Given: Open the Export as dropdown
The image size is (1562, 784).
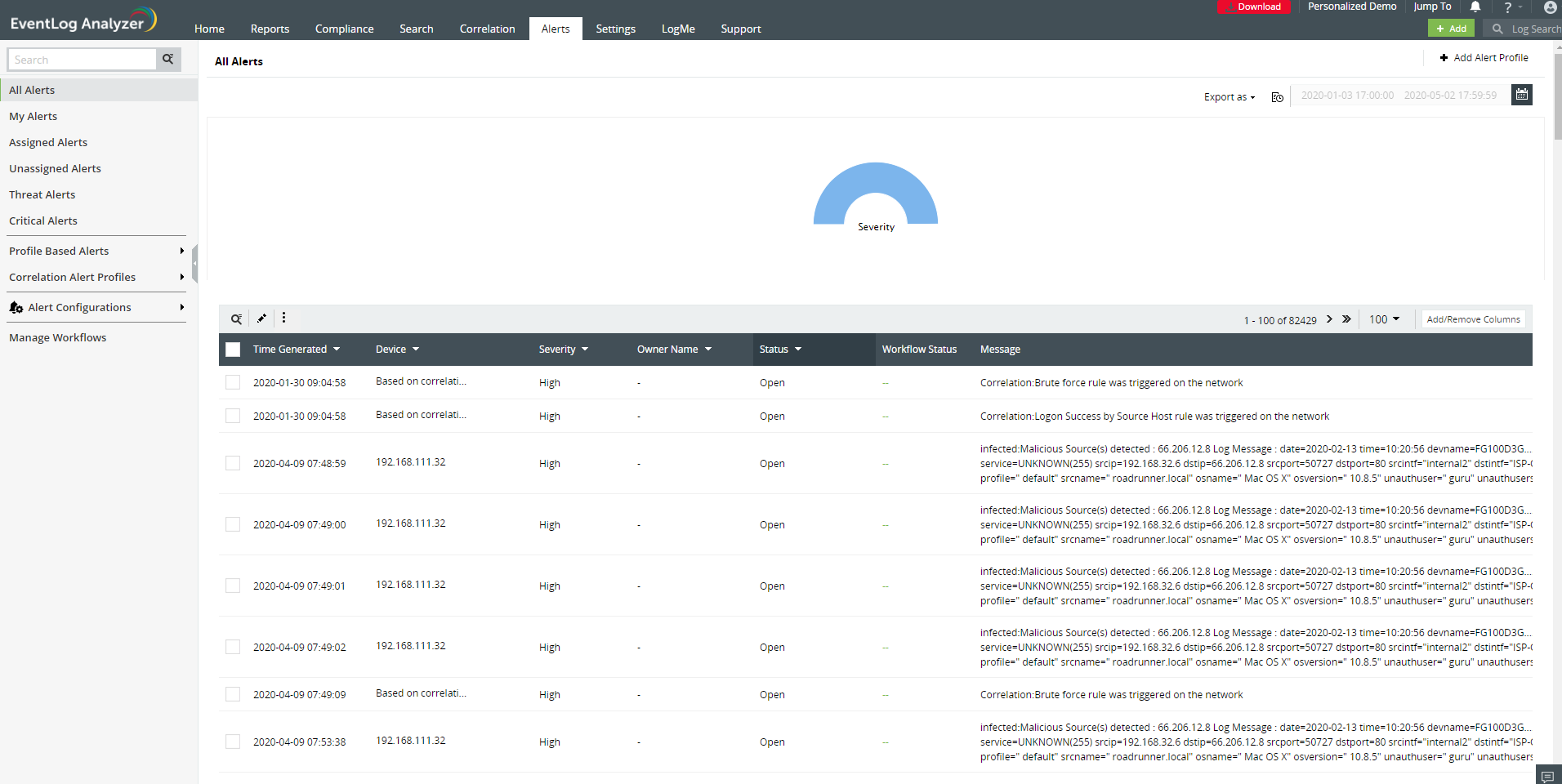Looking at the screenshot, I should point(1229,97).
